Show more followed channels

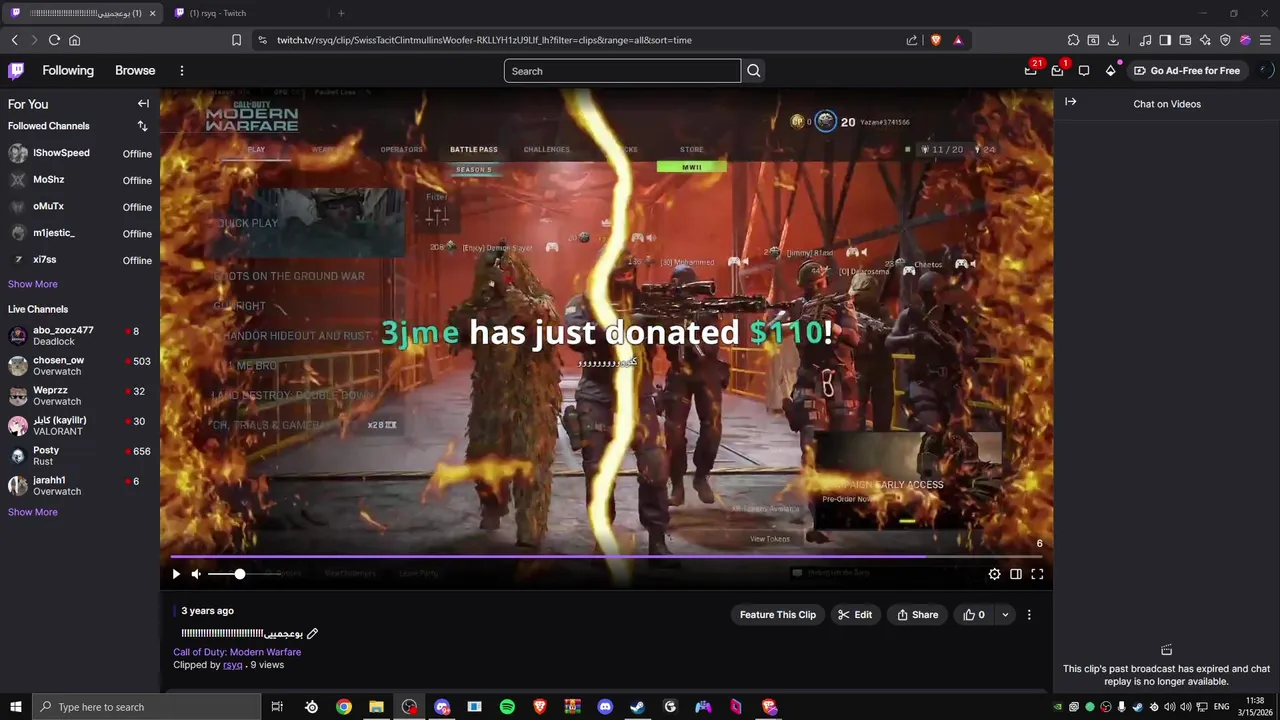point(33,284)
